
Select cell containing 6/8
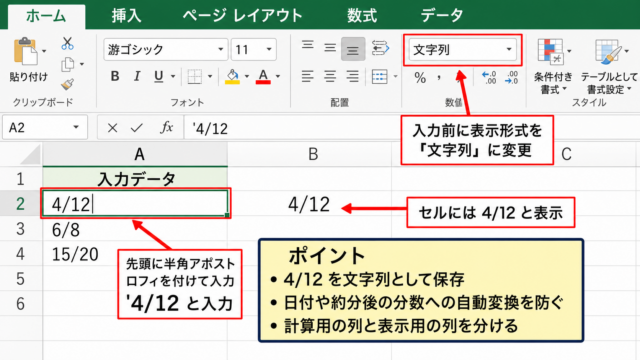[135, 229]
